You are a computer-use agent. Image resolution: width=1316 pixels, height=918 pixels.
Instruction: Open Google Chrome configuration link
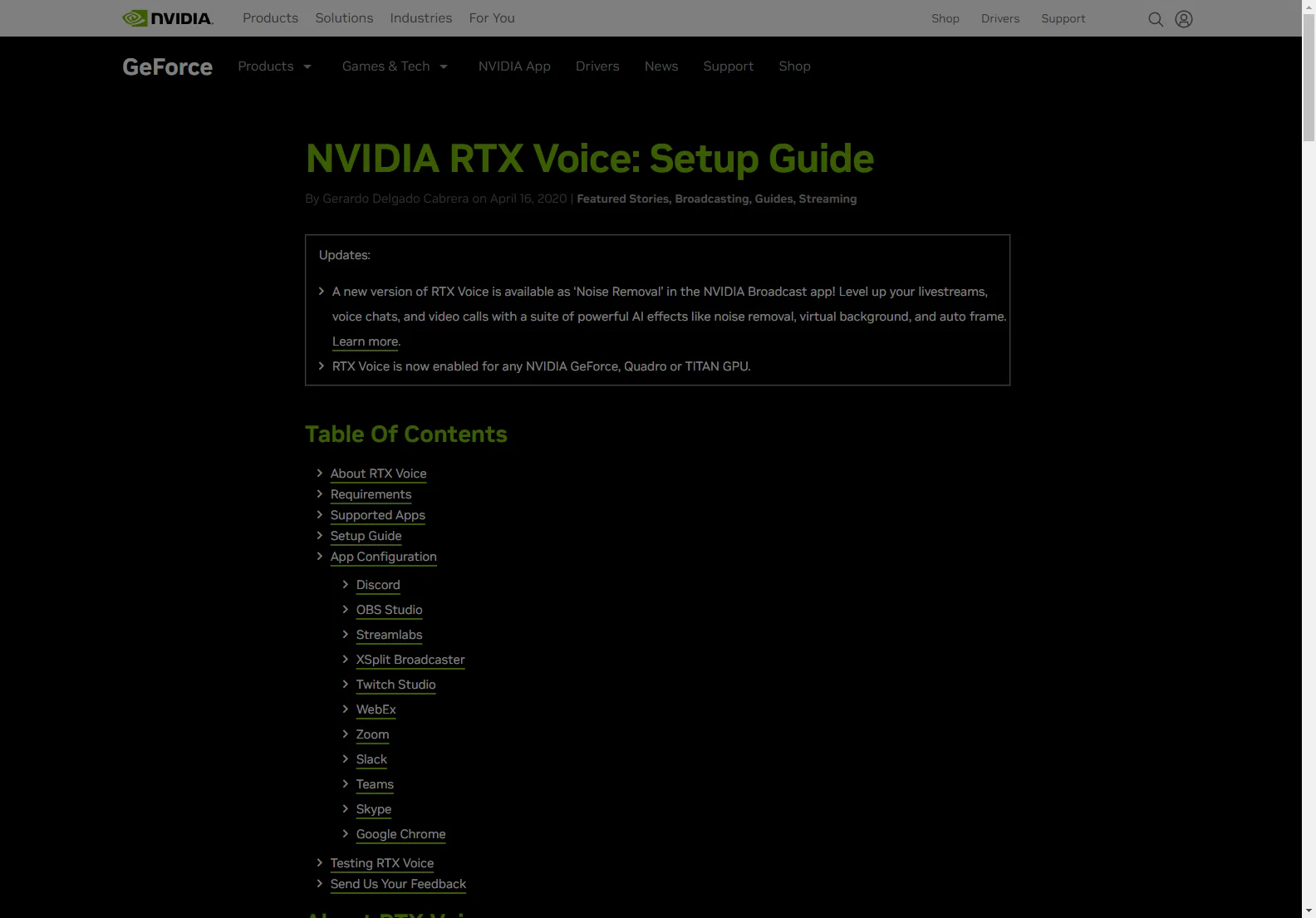(400, 834)
